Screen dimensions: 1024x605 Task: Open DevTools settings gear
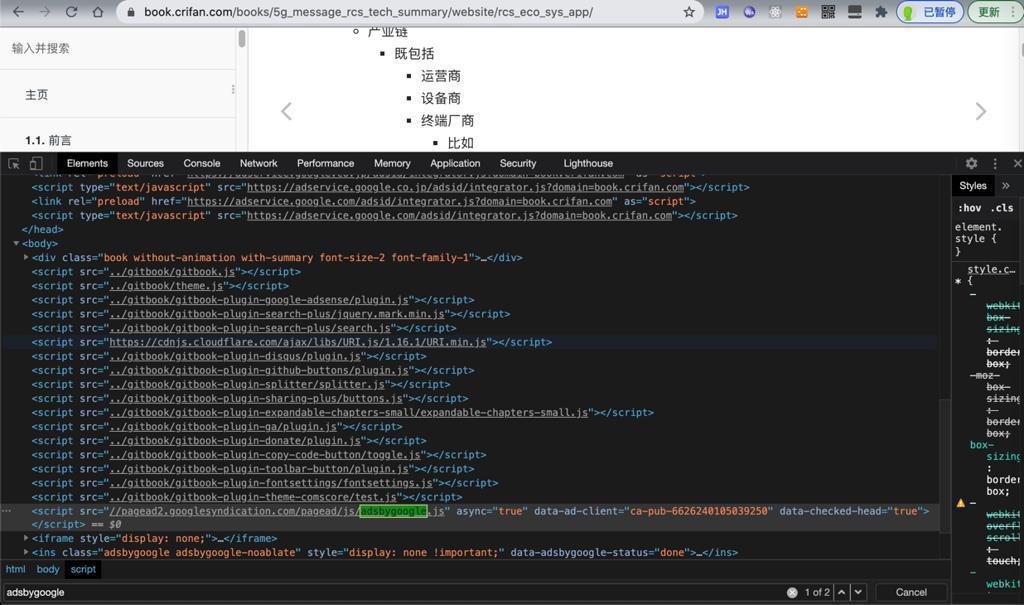coord(972,163)
